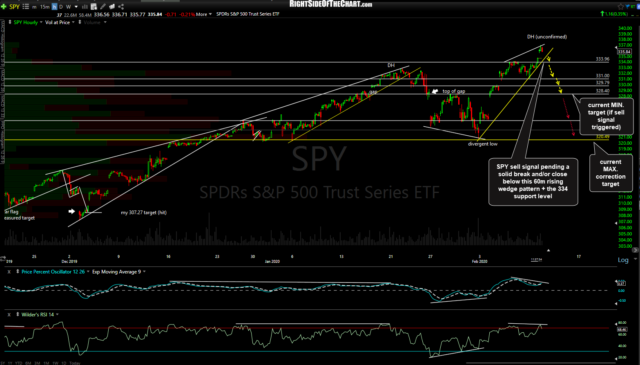Click the SPDRs S&P 500 Trust Series ETF description
Viewport: 640px width, 365px height.
pyautogui.click(x=247, y=14)
